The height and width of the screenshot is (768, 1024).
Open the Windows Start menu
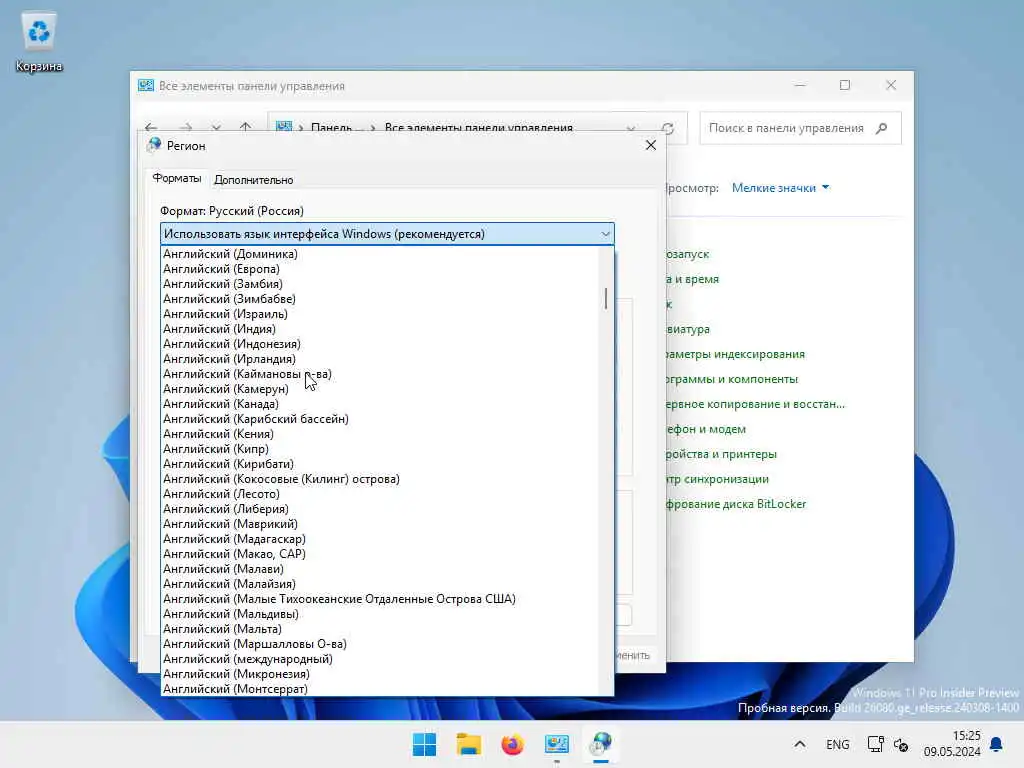[x=424, y=744]
